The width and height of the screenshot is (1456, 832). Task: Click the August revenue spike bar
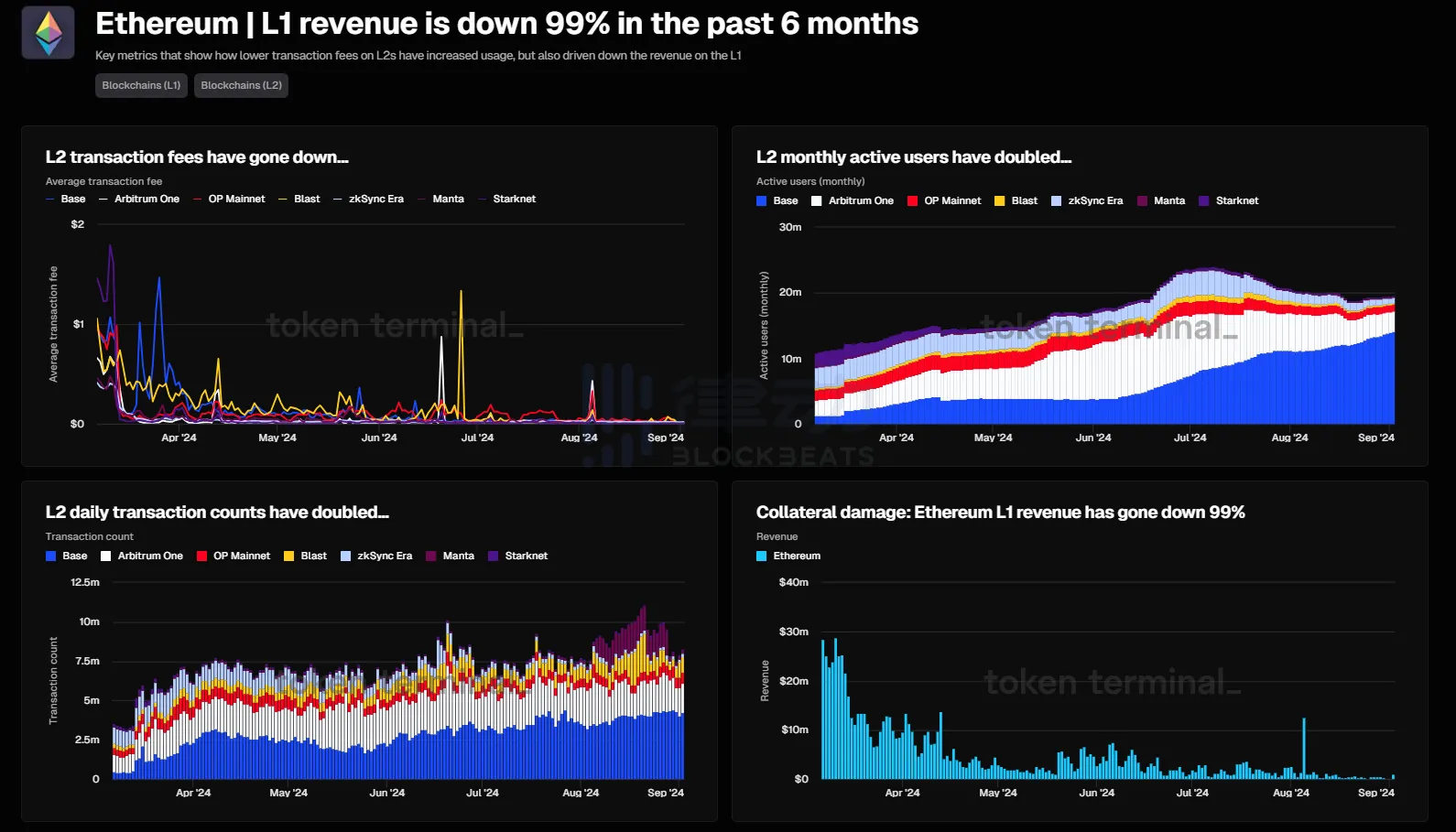[x=1304, y=746]
